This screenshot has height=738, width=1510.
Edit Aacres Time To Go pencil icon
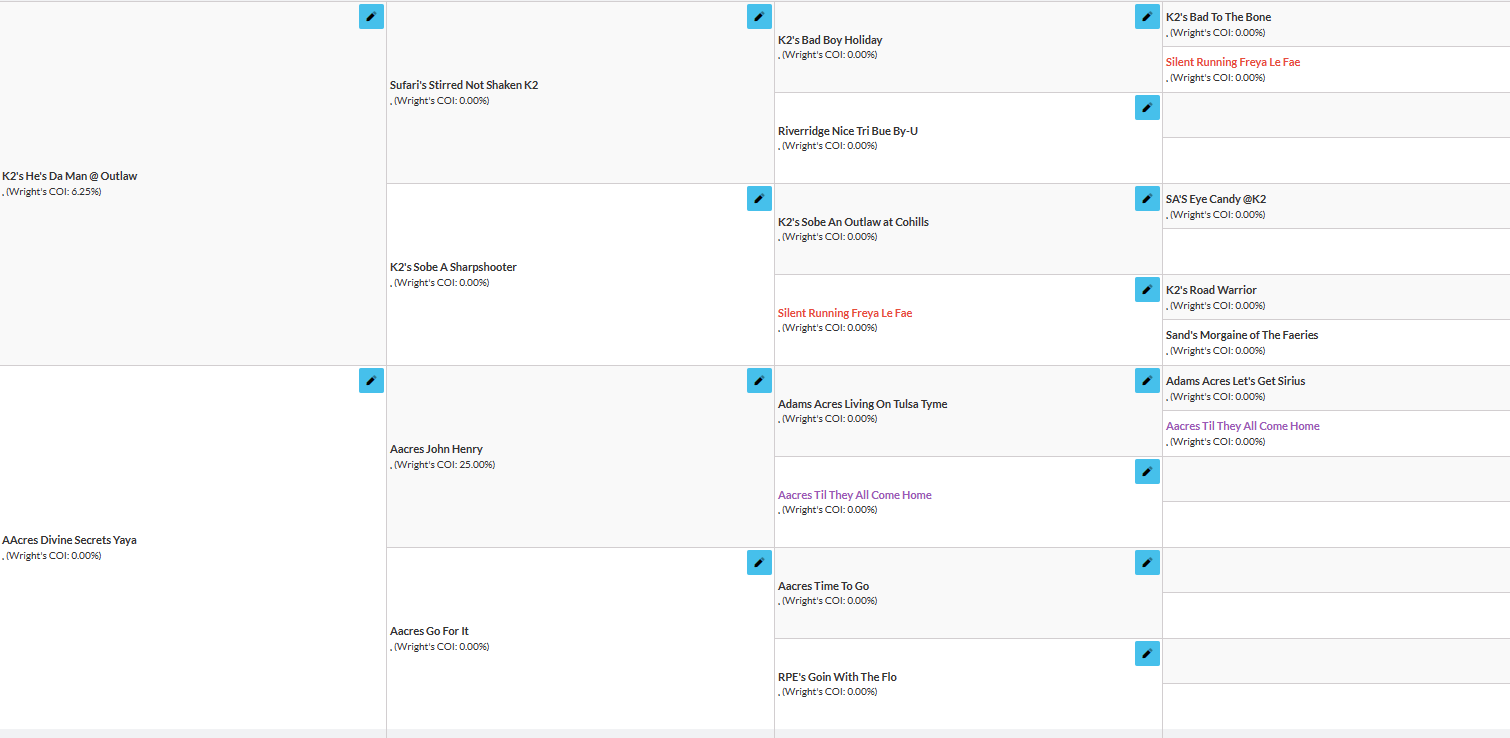[1147, 562]
